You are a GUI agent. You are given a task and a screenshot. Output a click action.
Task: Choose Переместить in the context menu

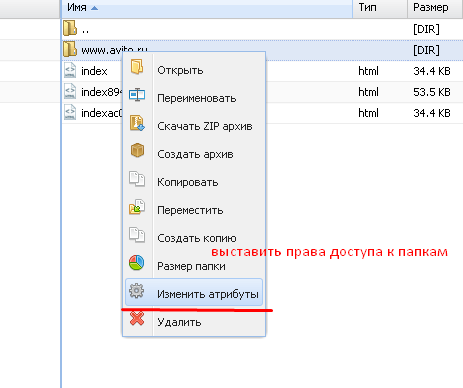194,210
